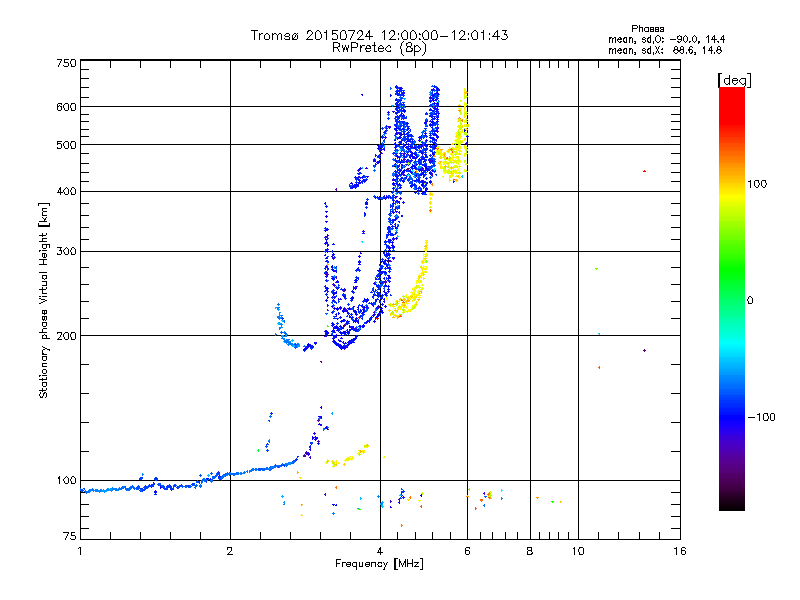Click the yellow X-mode trace near 110 km

(x=347, y=456)
